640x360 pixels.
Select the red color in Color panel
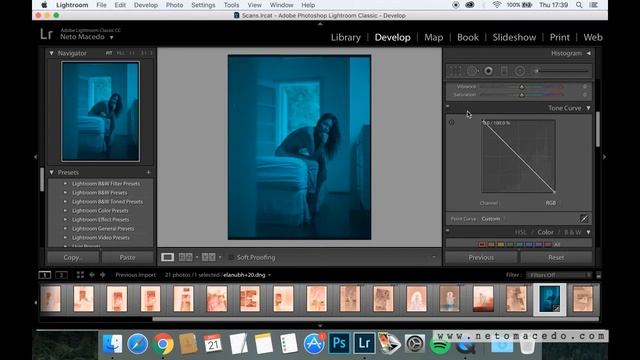click(x=482, y=244)
